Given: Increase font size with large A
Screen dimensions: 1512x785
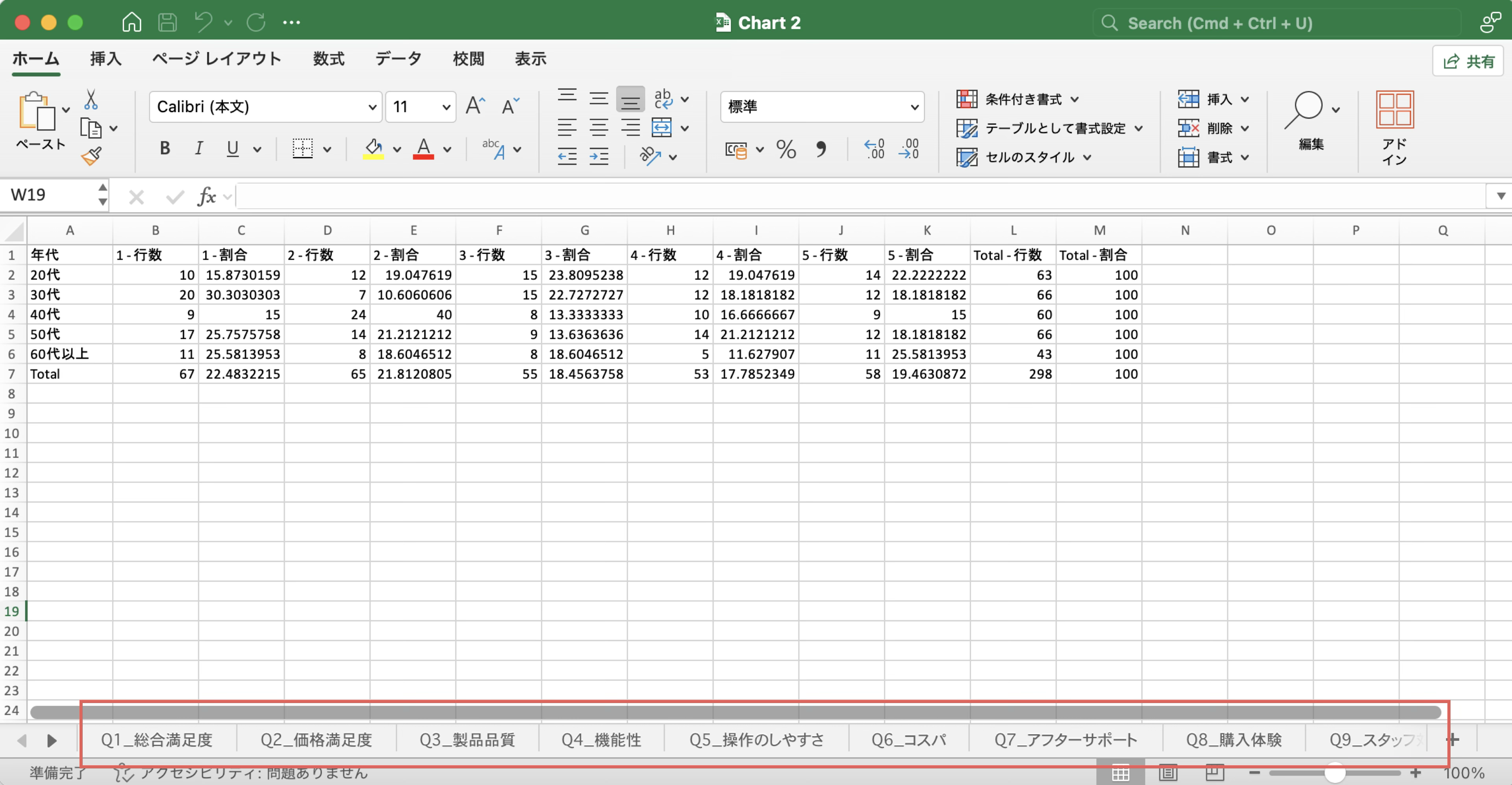Looking at the screenshot, I should 475,106.
